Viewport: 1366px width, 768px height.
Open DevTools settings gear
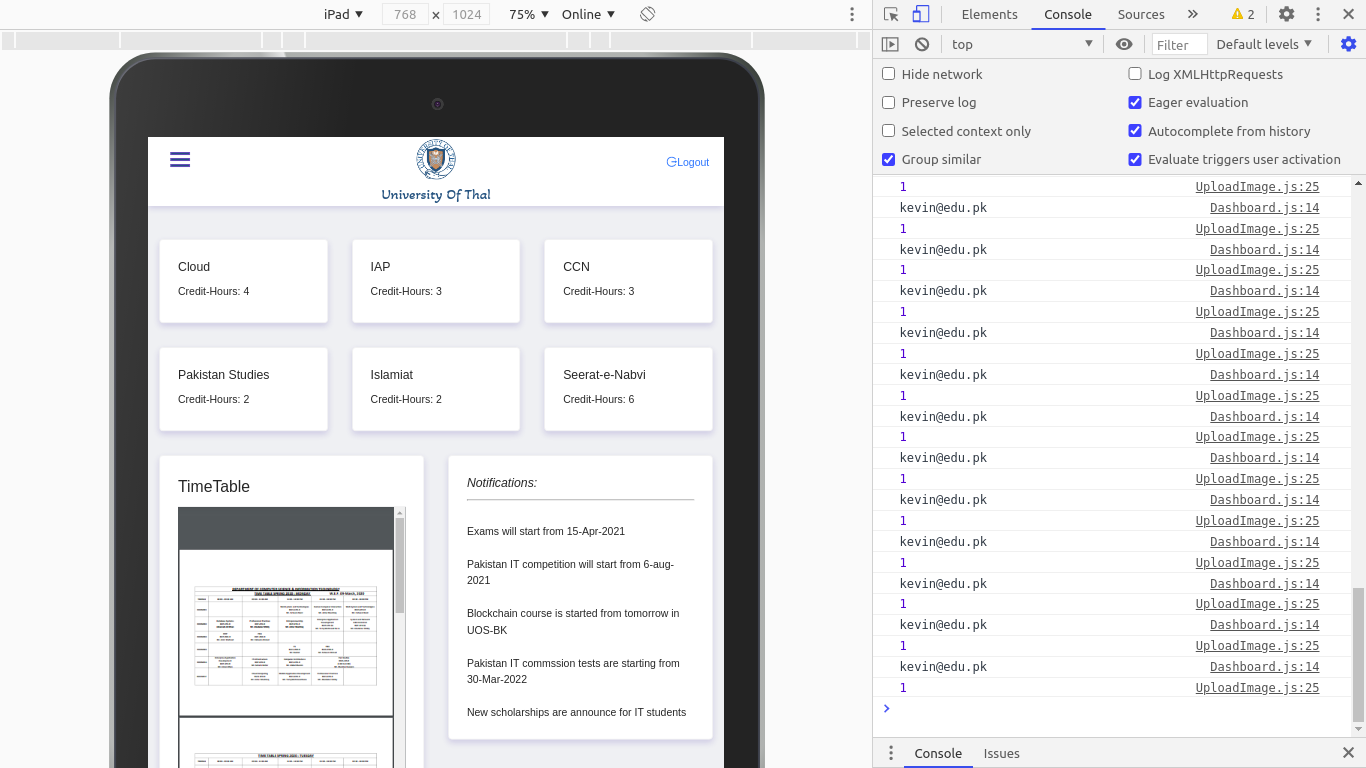pyautogui.click(x=1287, y=14)
